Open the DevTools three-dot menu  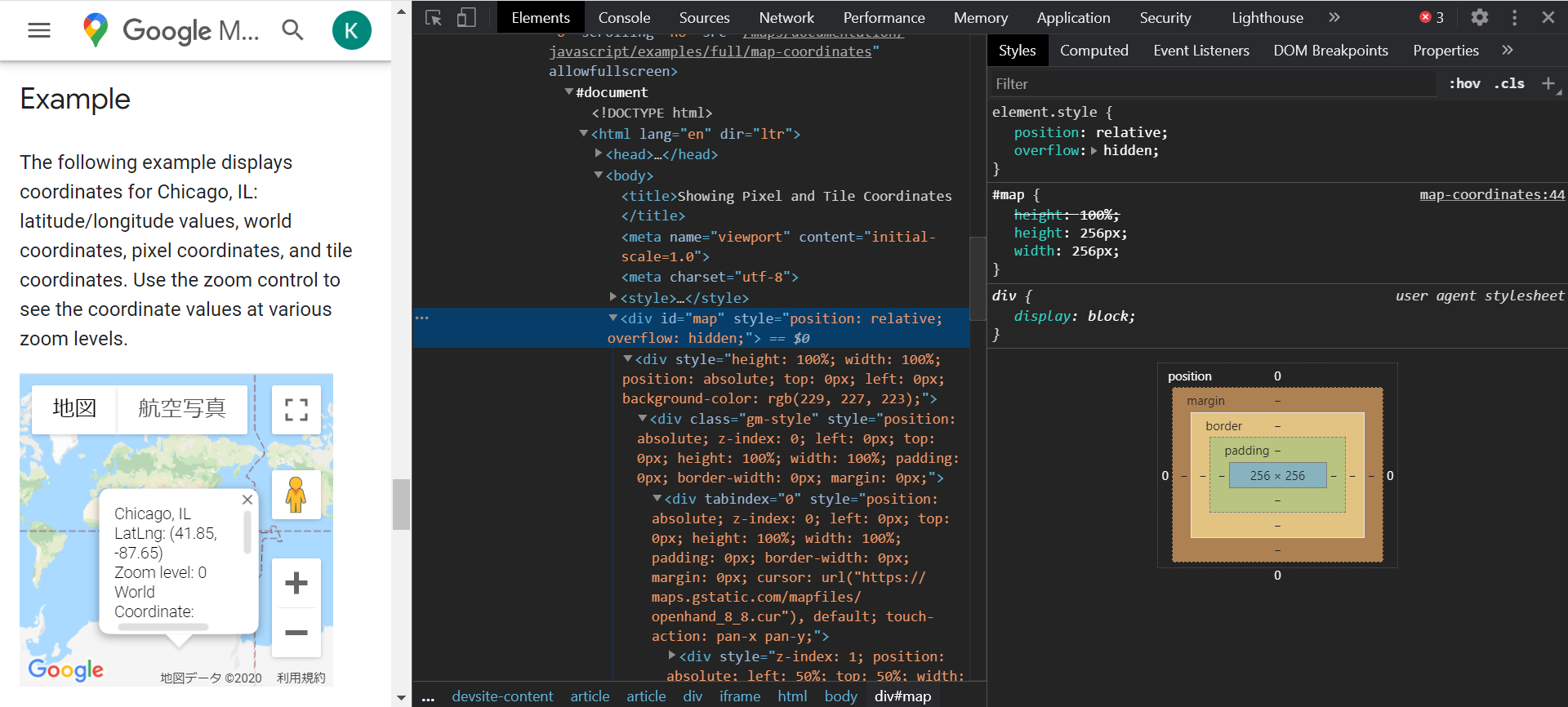[x=1514, y=17]
